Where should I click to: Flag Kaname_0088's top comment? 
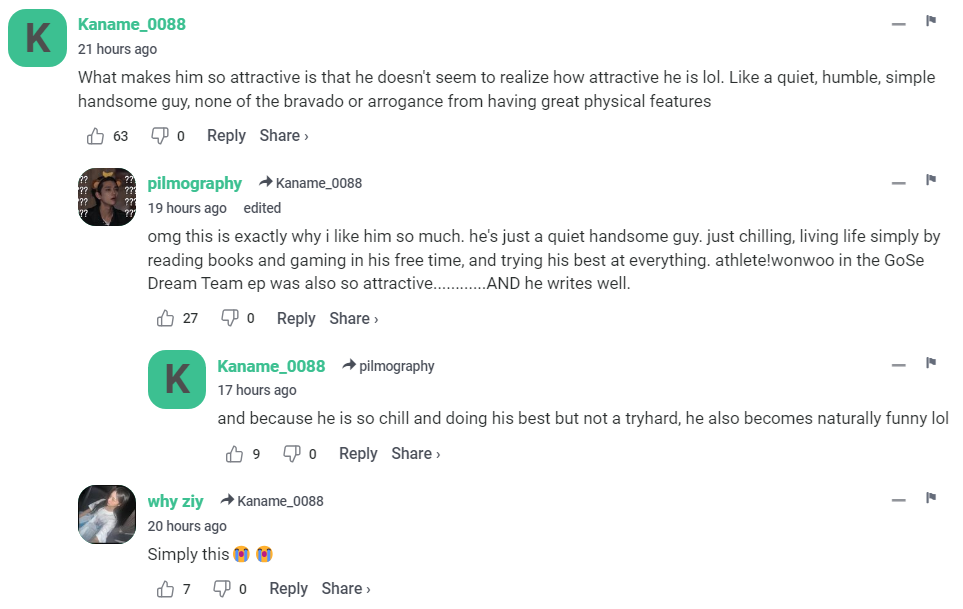click(931, 21)
